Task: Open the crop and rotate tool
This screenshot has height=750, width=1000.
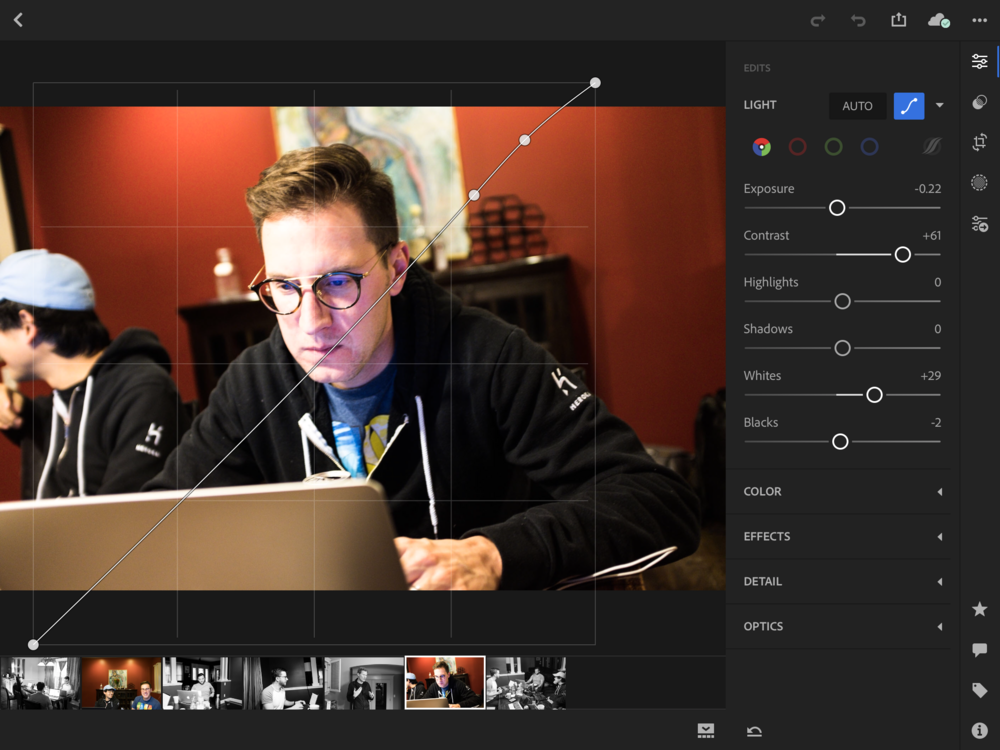Action: point(979,142)
